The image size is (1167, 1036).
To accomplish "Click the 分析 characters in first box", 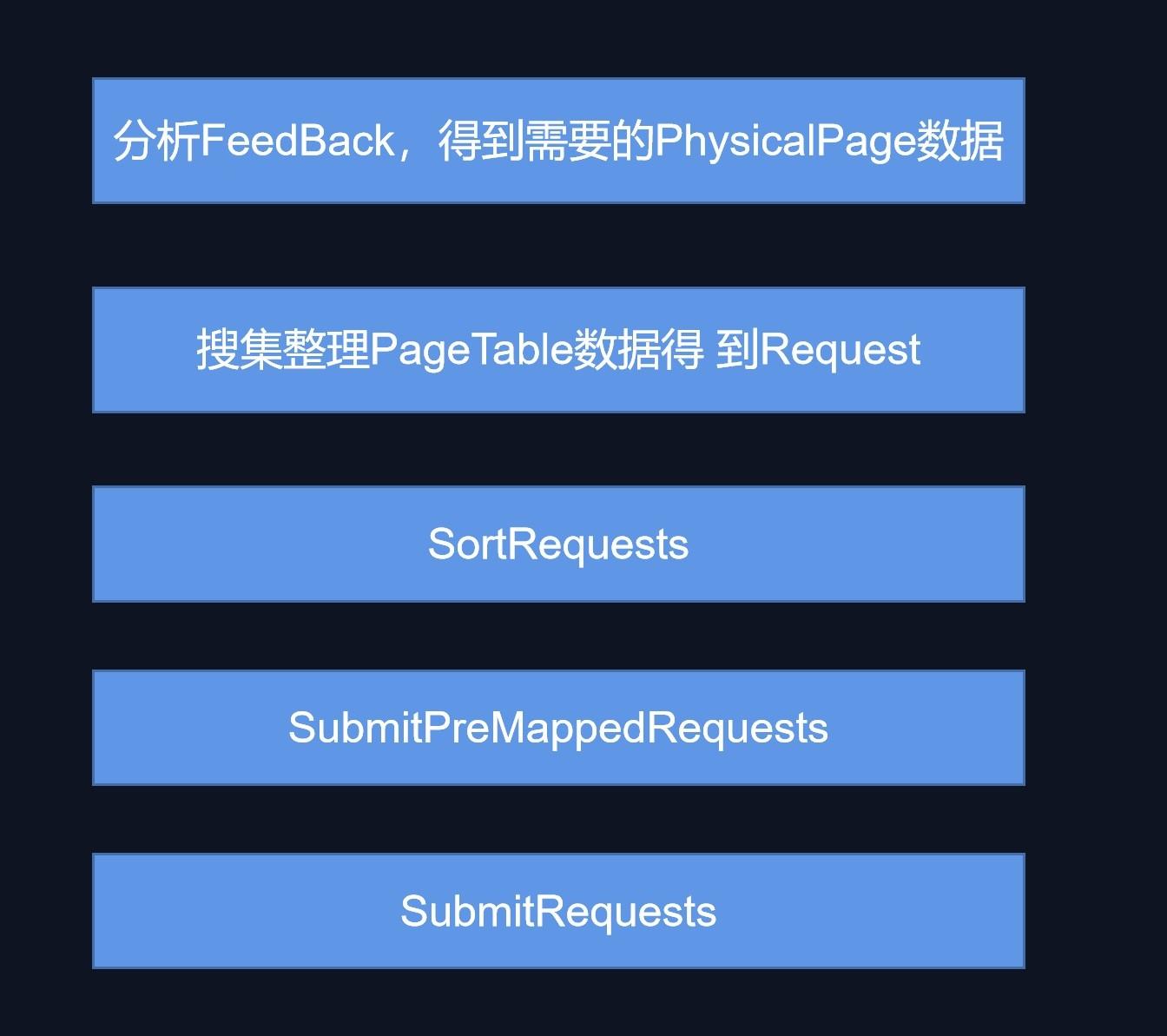I will (157, 141).
